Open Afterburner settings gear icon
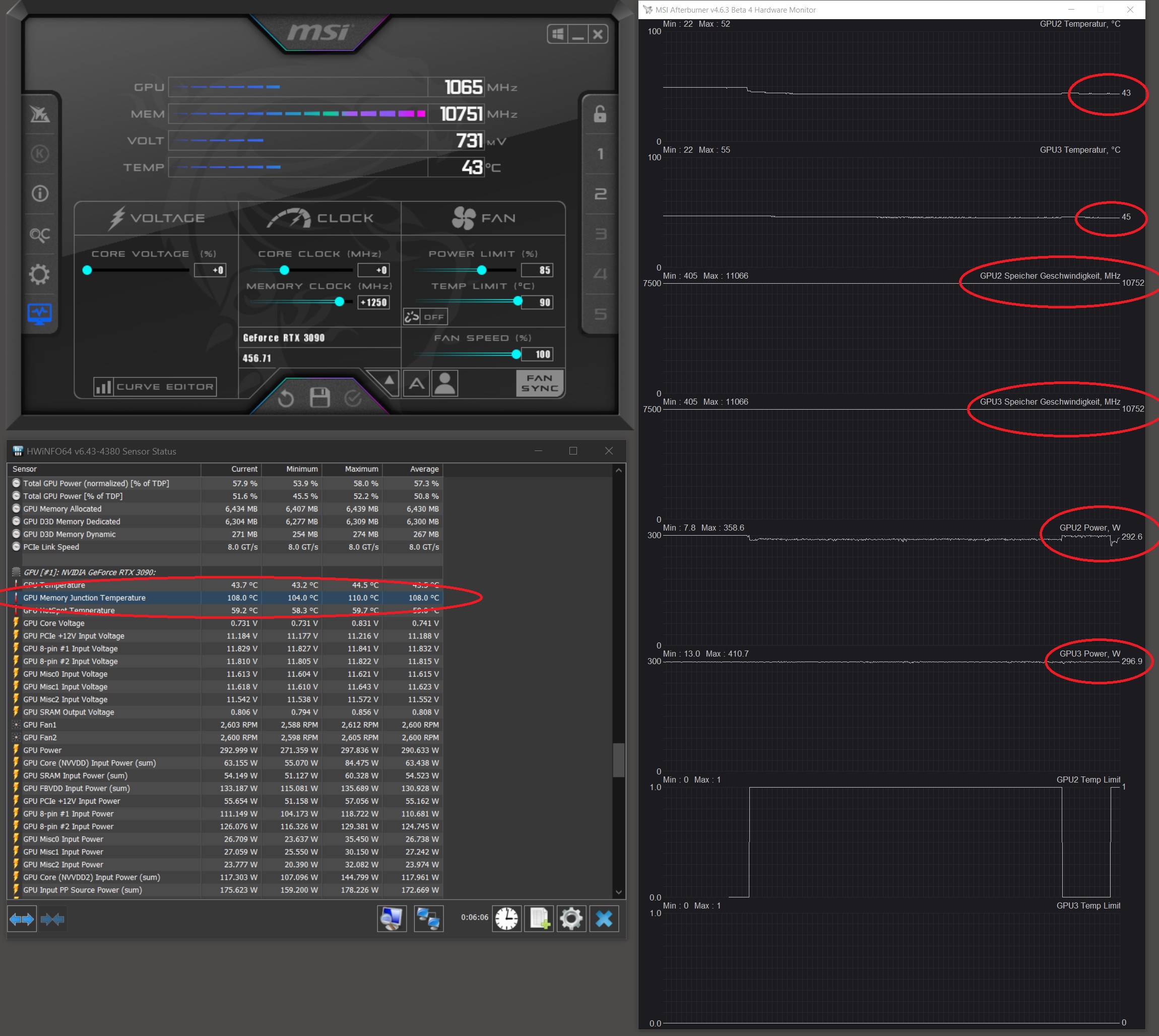Viewport: 1159px width, 1036px height. [x=39, y=275]
